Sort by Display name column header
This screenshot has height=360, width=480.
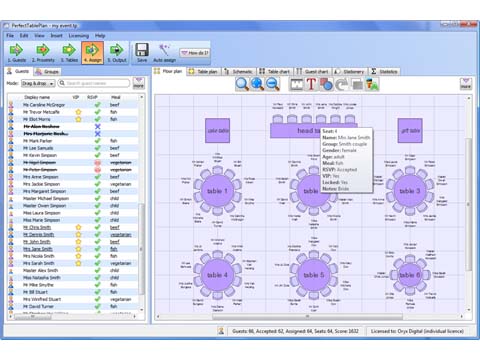point(37,97)
